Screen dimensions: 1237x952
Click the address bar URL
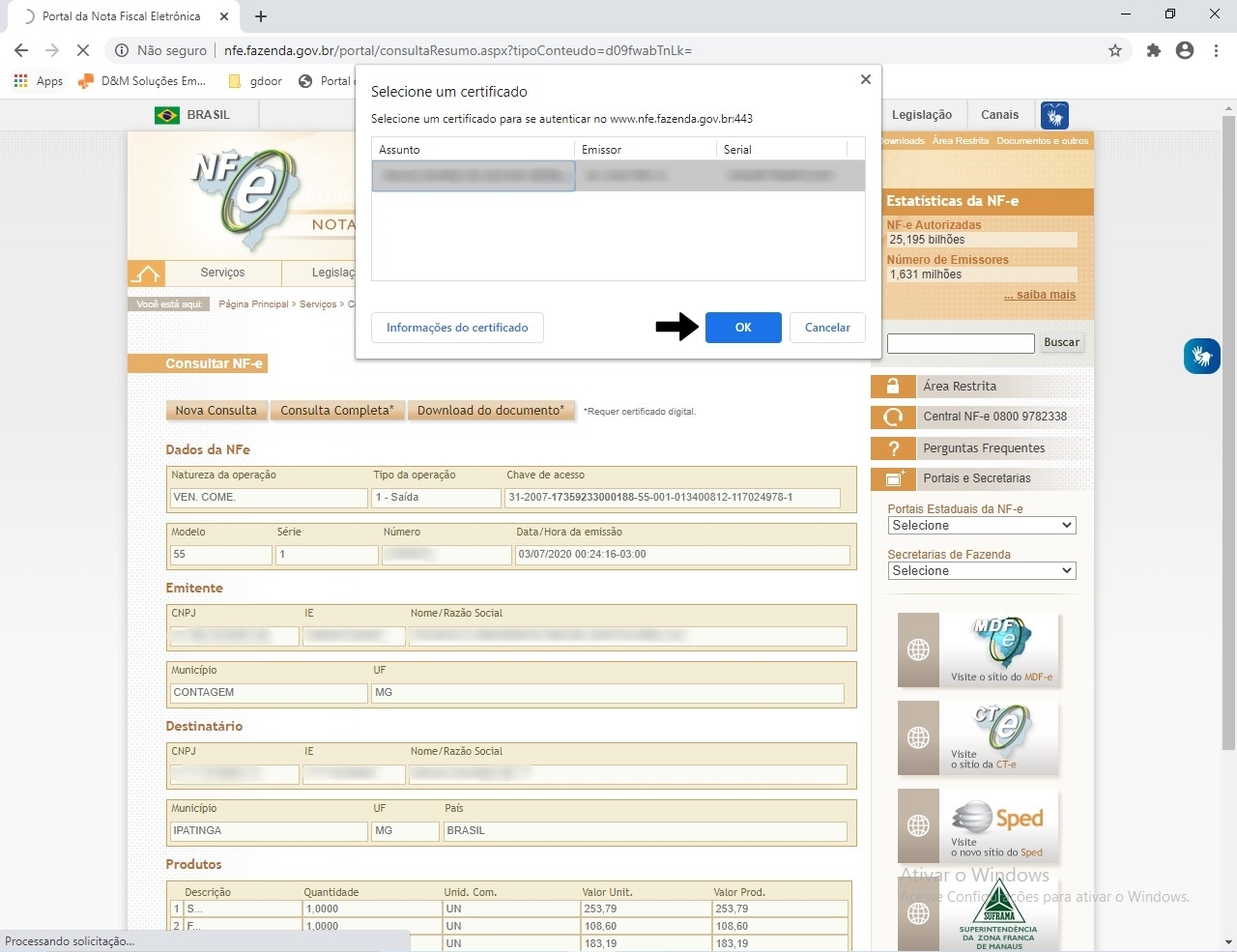click(458, 50)
